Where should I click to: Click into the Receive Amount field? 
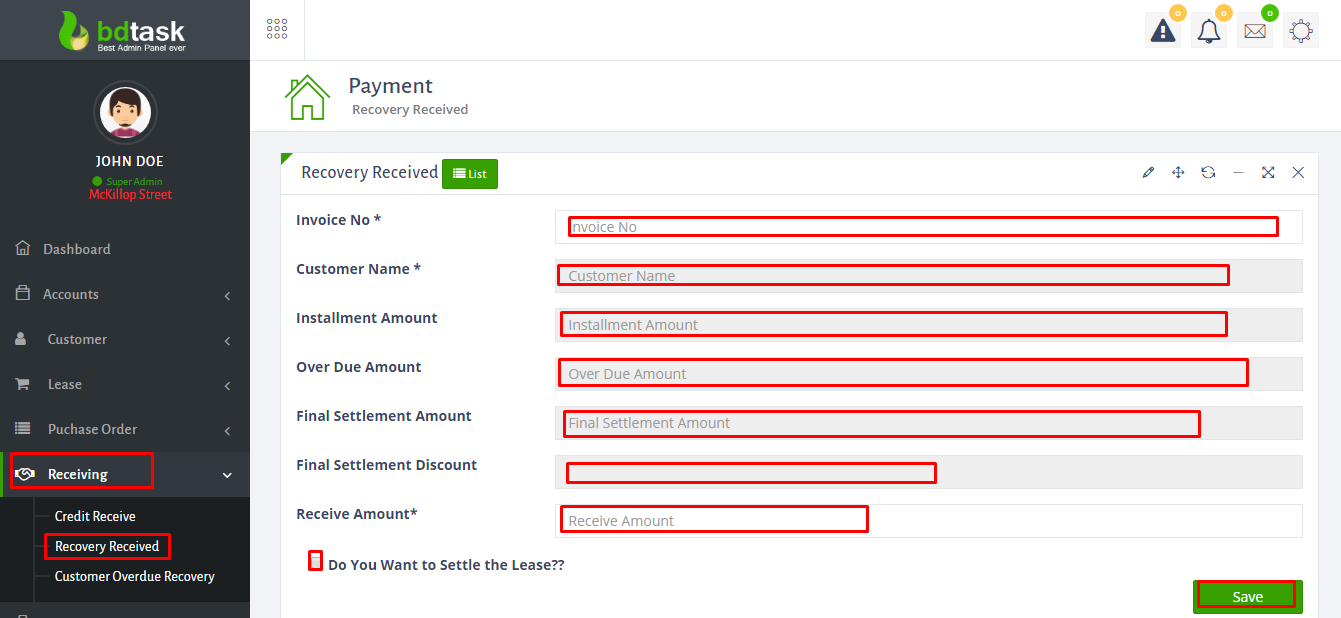coord(928,521)
